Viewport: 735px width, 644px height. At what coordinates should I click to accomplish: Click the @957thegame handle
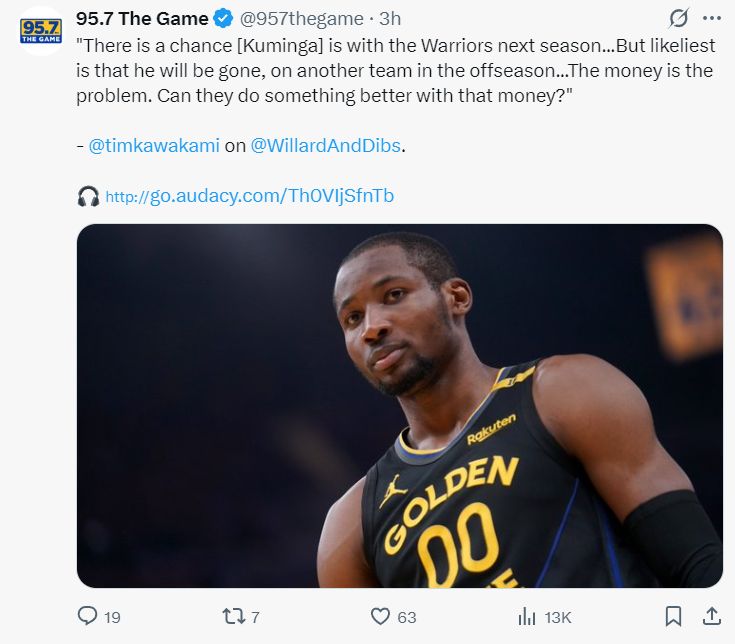301,19
